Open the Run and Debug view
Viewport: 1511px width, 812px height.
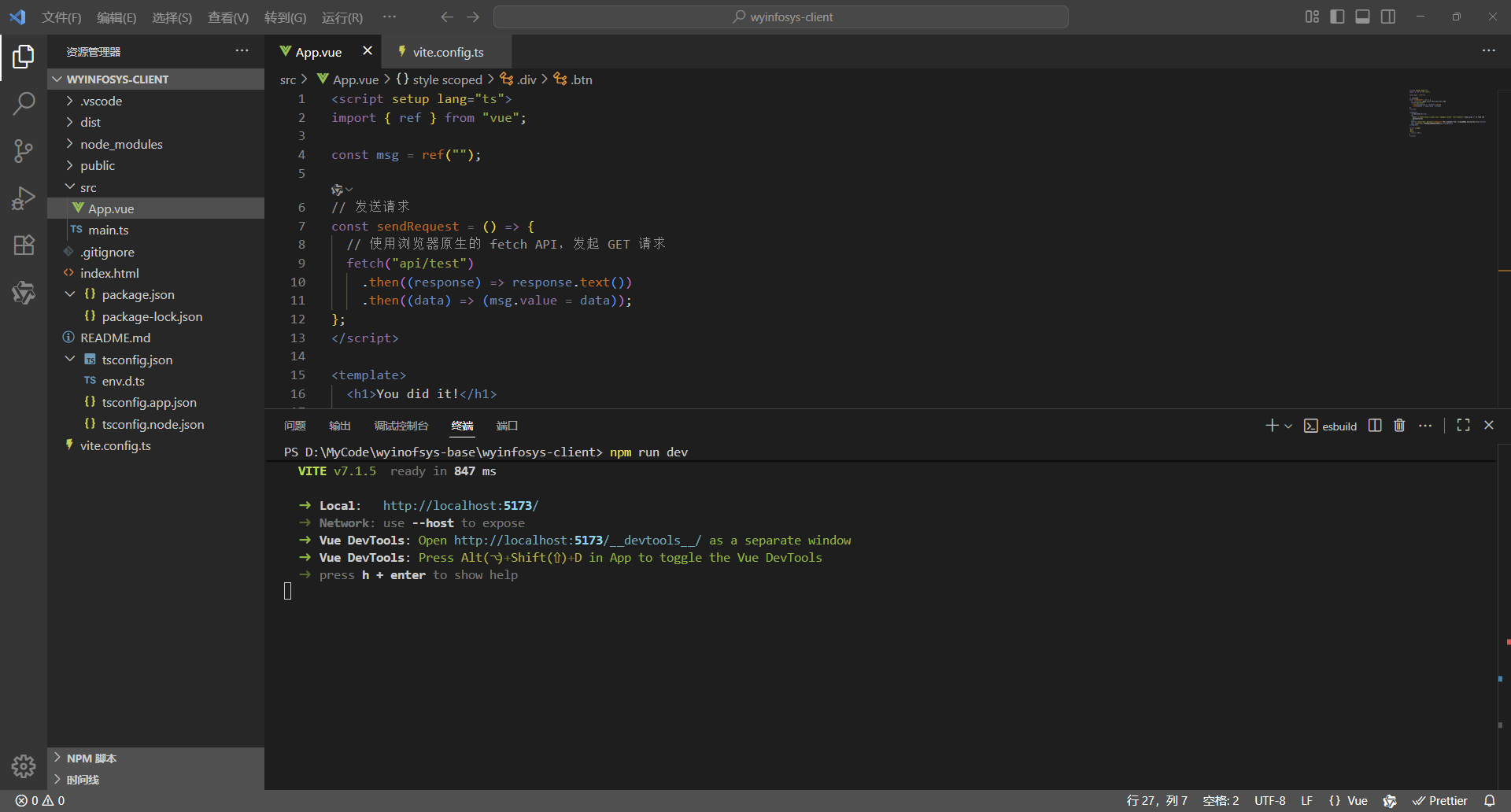click(x=24, y=197)
